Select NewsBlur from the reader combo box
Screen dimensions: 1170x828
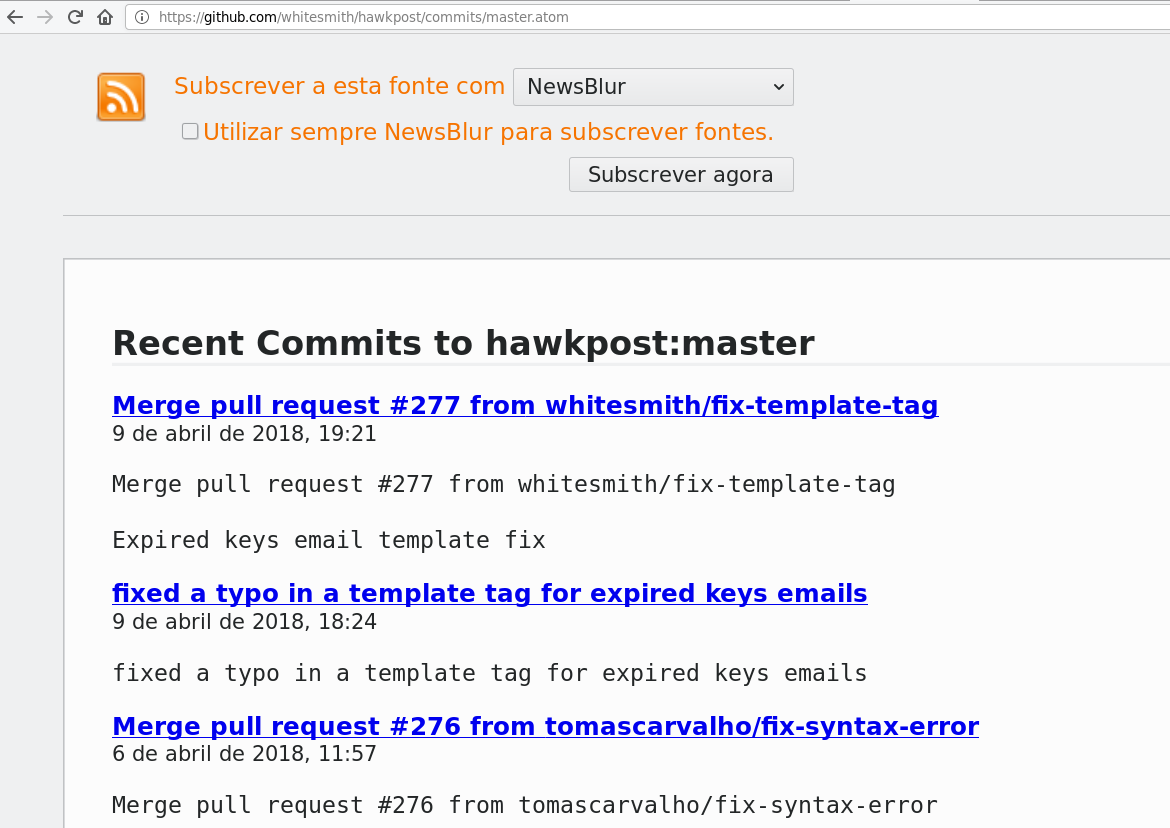[x=653, y=87]
